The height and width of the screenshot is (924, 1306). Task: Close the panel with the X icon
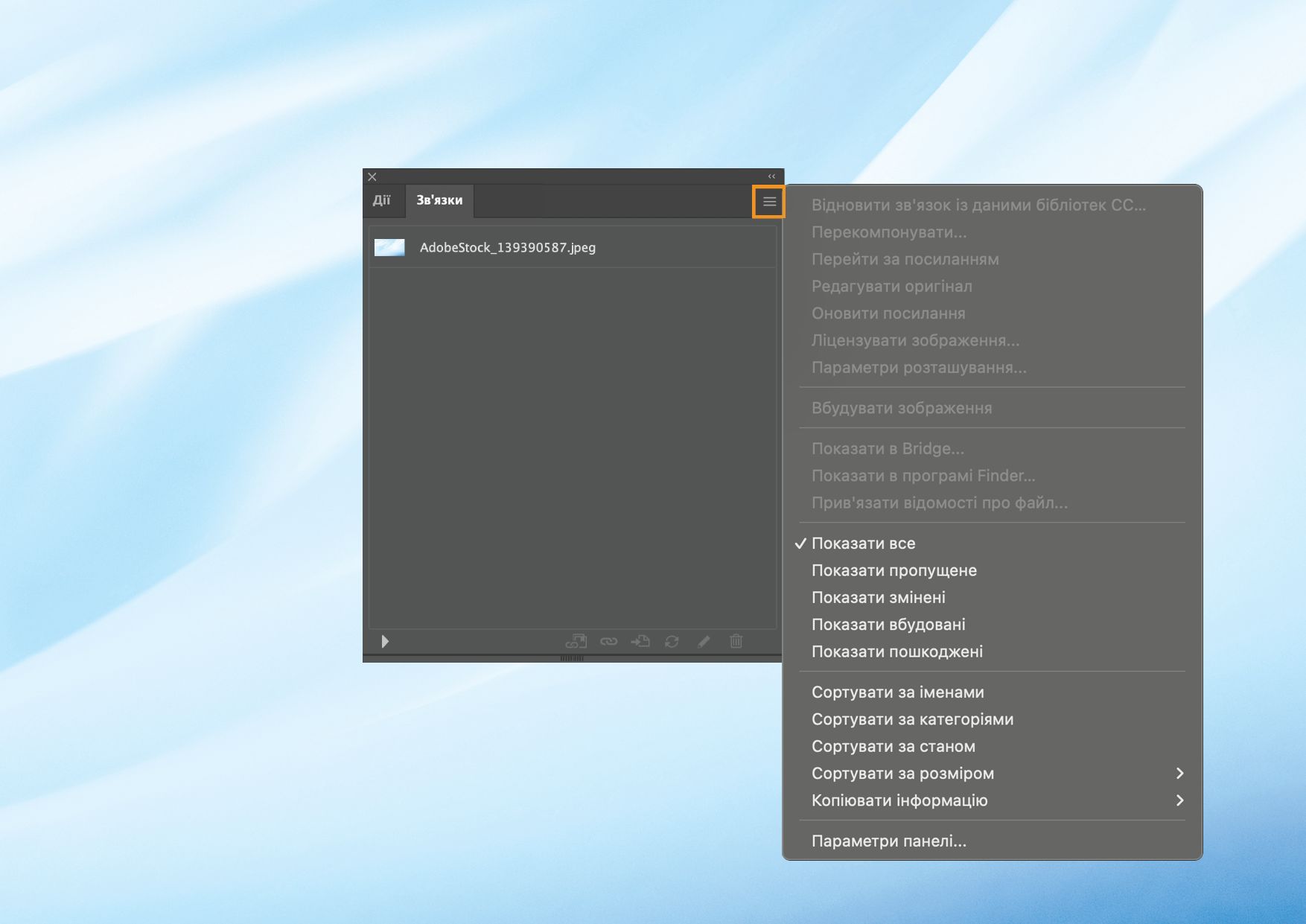click(x=372, y=176)
